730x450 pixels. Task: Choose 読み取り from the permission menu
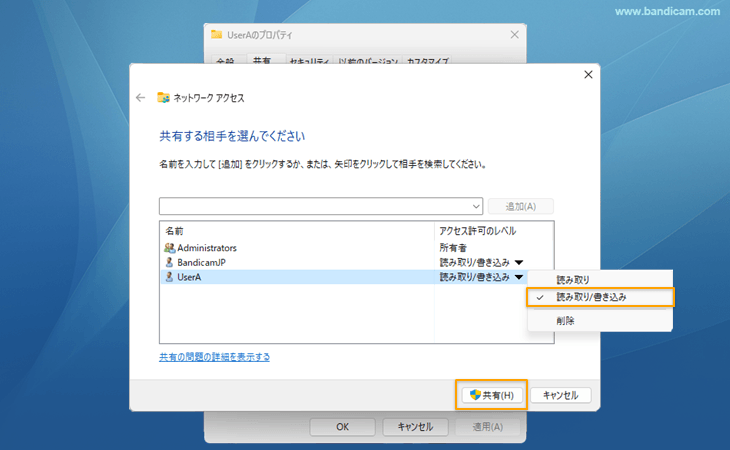[600, 280]
